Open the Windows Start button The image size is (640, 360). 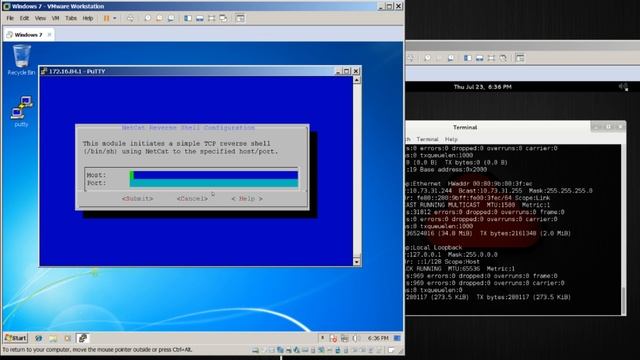[x=16, y=338]
